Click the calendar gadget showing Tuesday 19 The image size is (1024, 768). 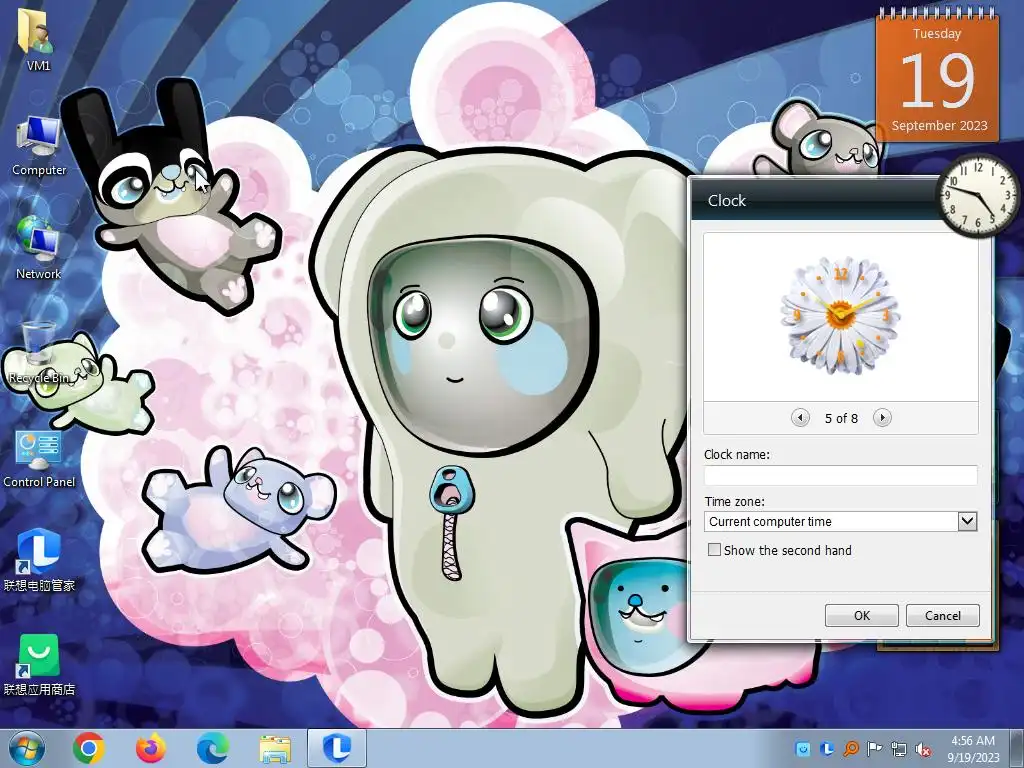point(938,75)
